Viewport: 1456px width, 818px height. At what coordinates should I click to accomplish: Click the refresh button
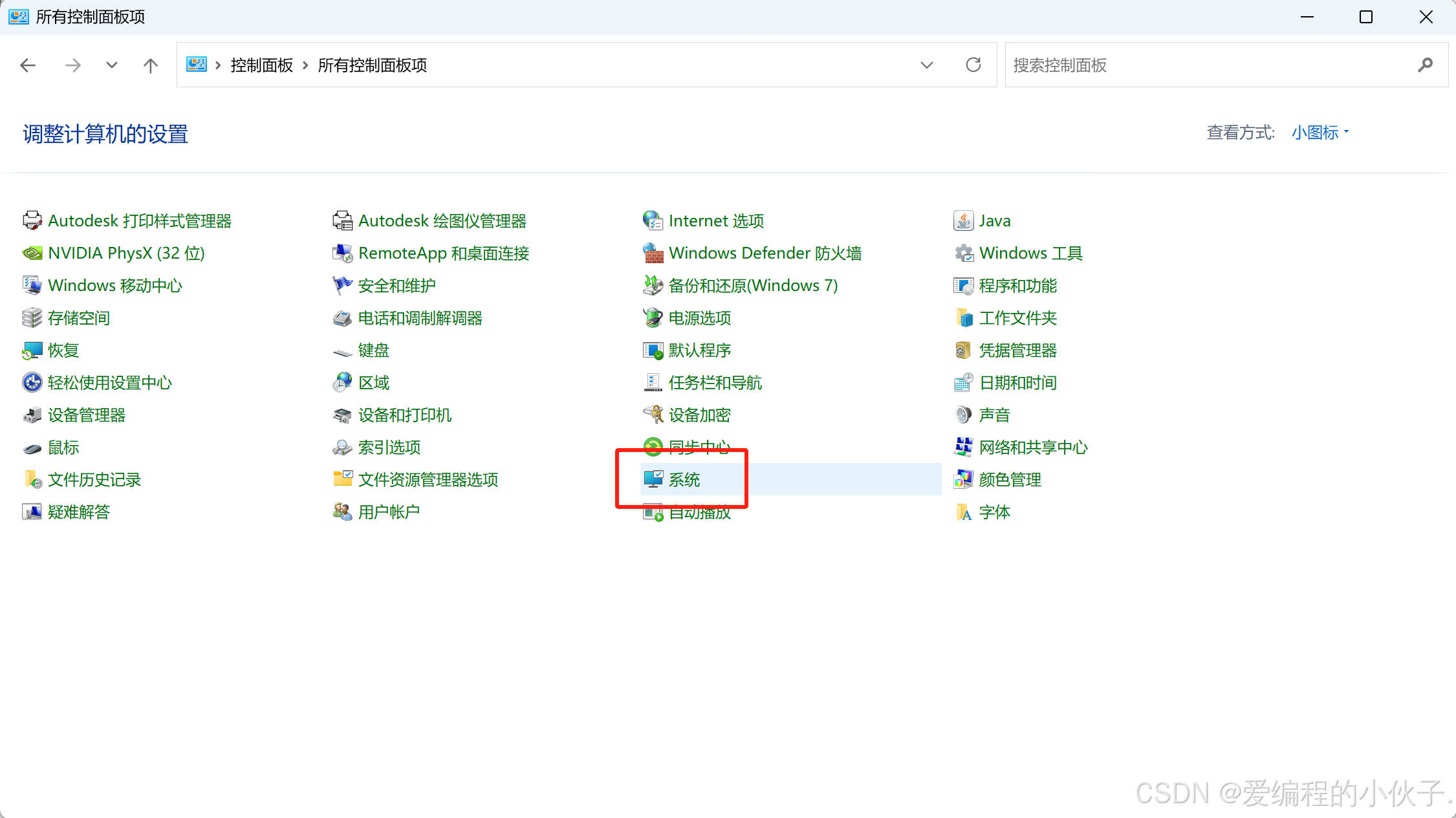(973, 65)
